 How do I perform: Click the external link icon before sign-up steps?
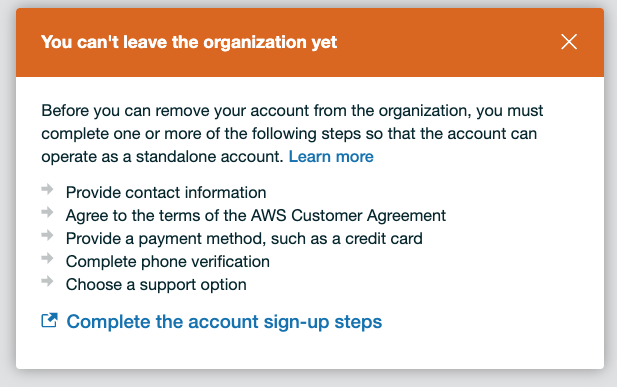coord(50,320)
